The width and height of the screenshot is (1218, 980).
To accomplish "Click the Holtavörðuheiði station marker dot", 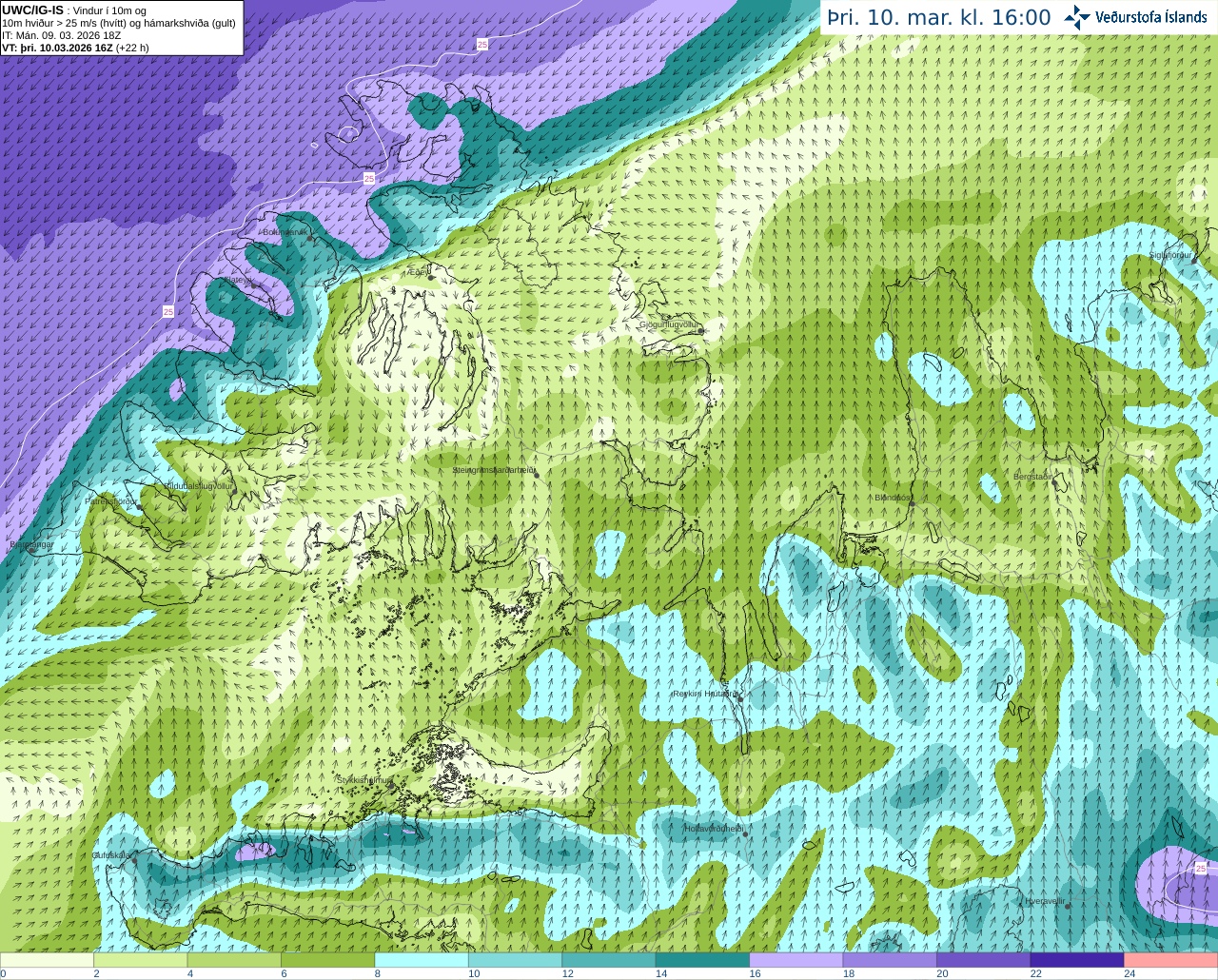I will point(745,834).
